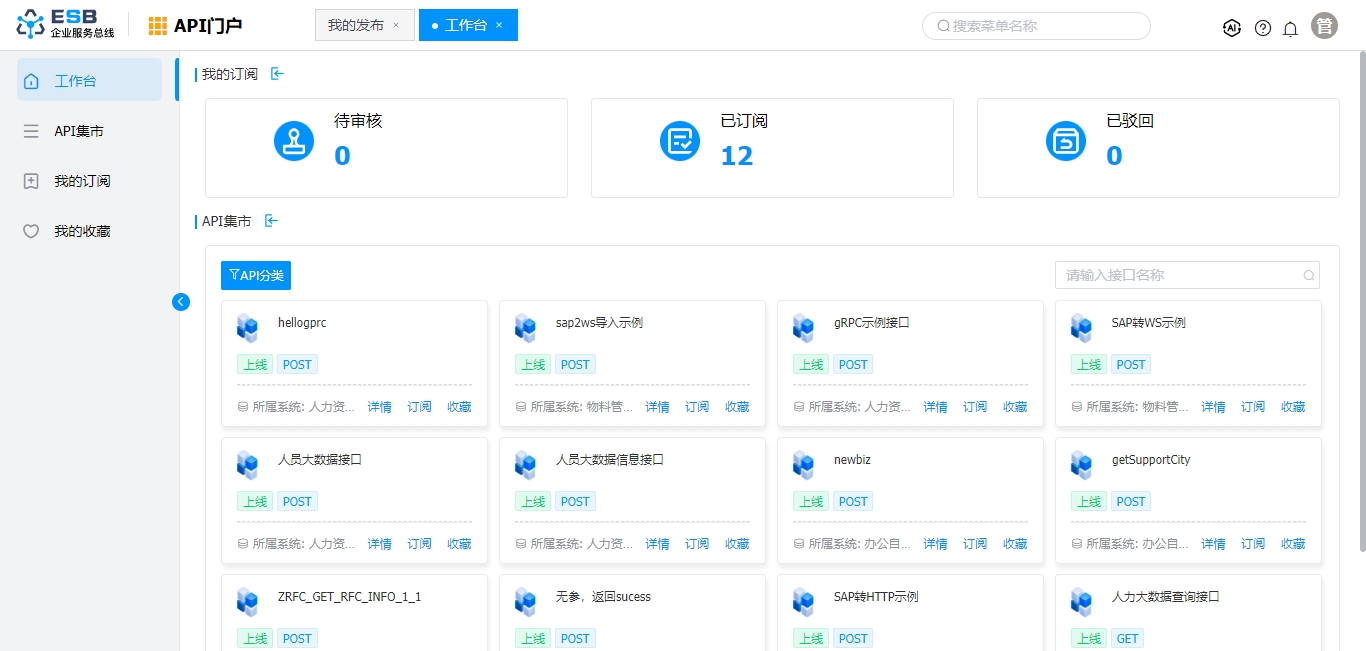
Task: Switch to the 我的发布 tab
Action: (355, 26)
